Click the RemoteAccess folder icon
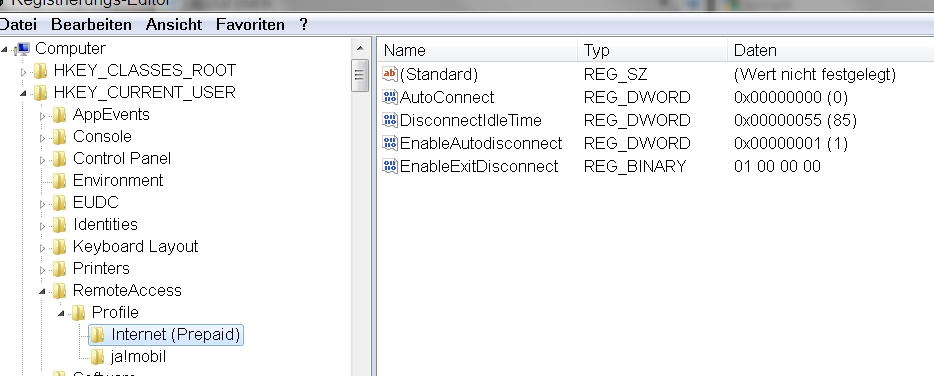Viewport: 934px width, 376px height. 60,291
